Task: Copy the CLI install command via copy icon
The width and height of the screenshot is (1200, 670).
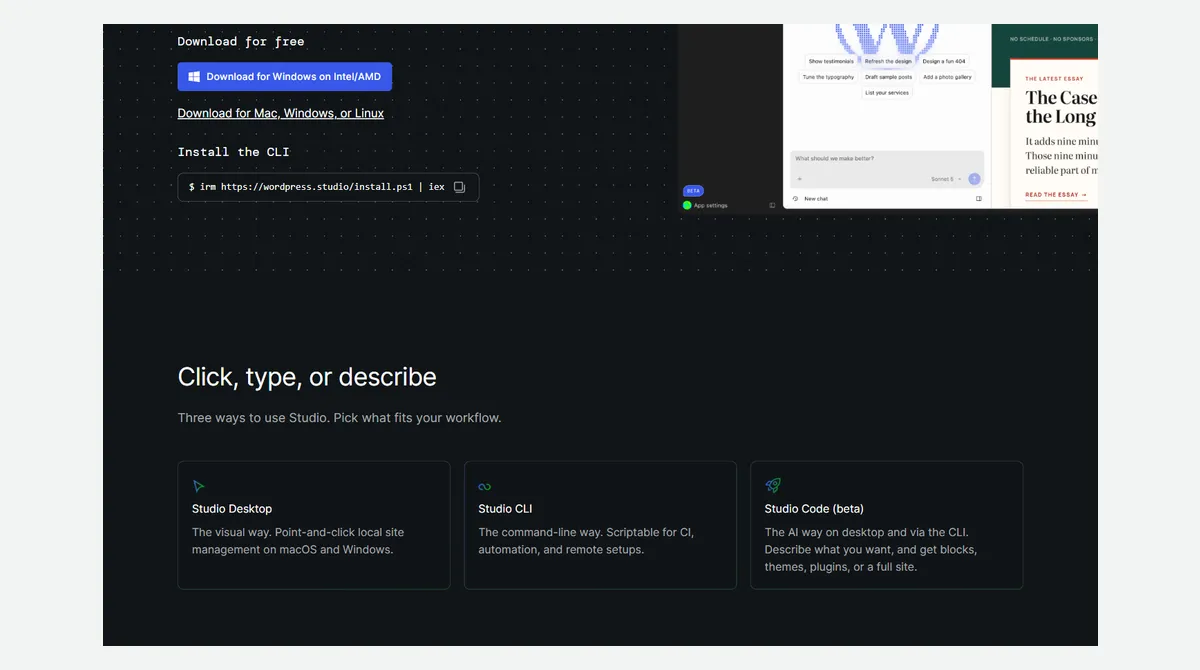Action: 459,187
